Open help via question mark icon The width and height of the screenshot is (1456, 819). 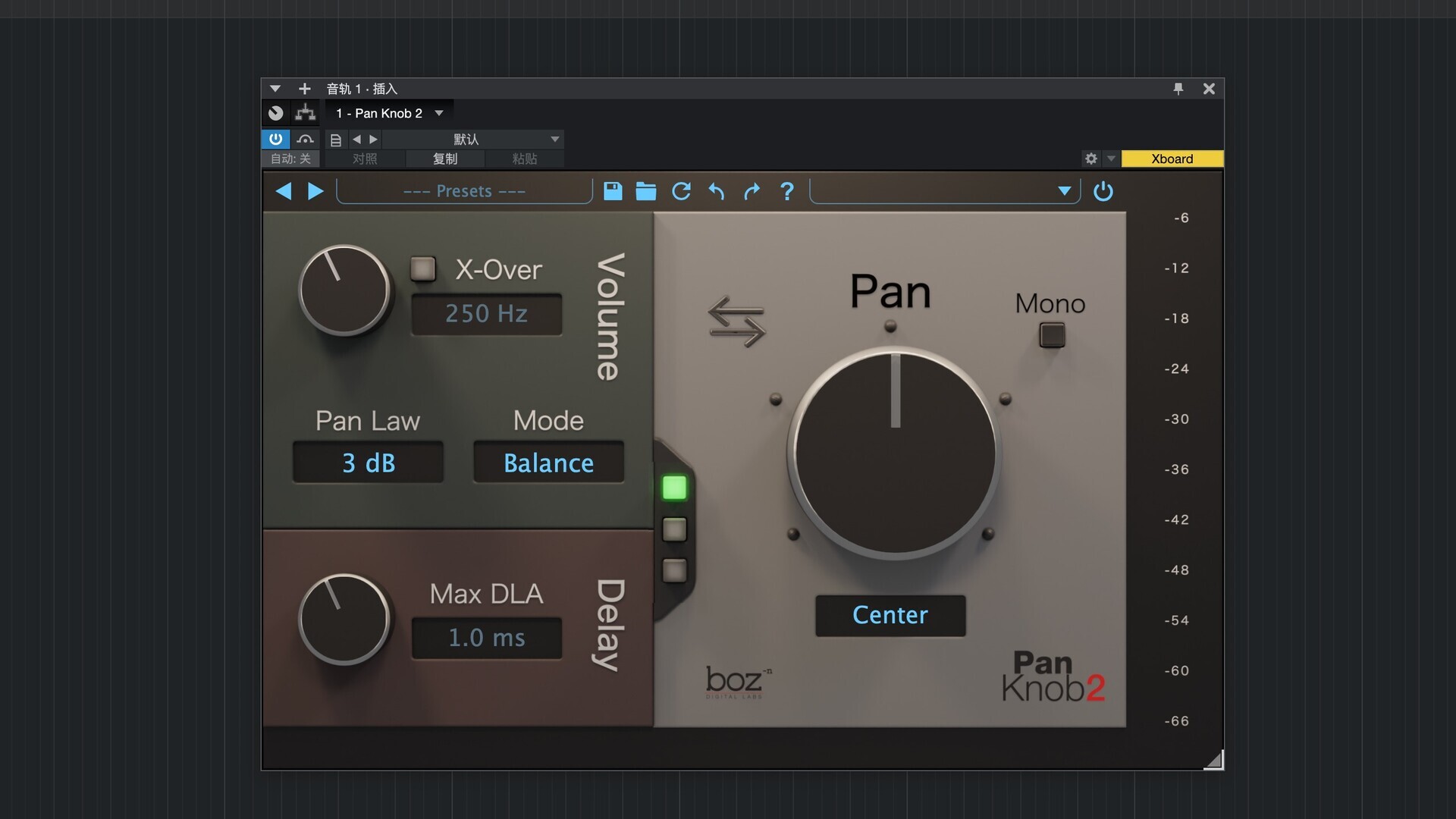787,191
